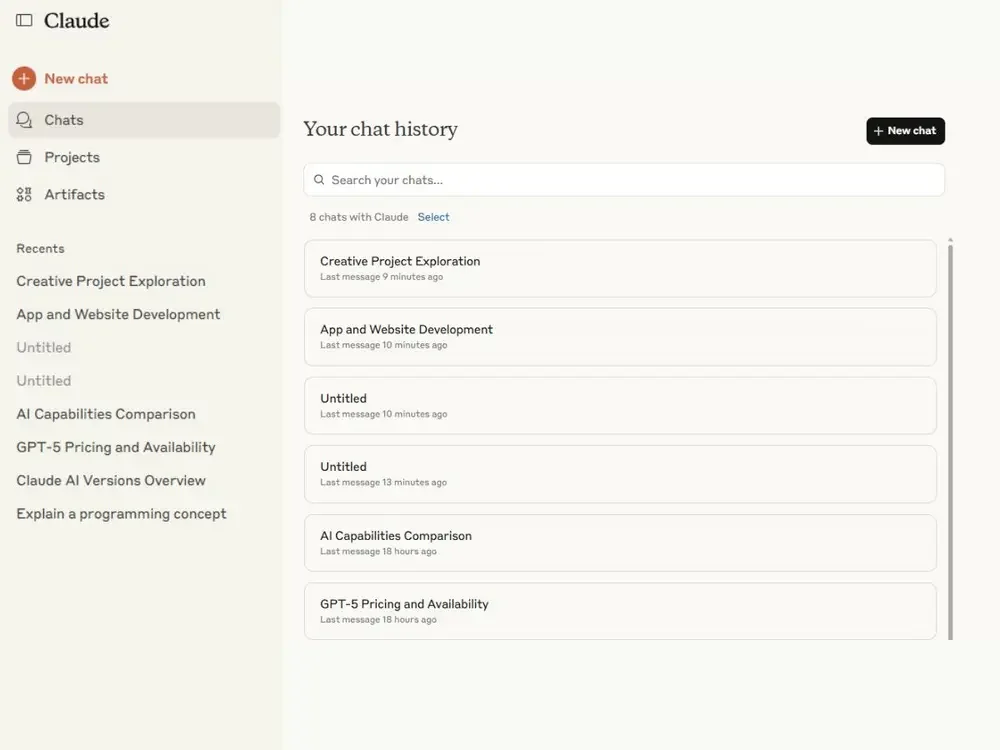The height and width of the screenshot is (750, 1000).
Task: Open the Chats menu item in the sidebar
Action: point(144,120)
